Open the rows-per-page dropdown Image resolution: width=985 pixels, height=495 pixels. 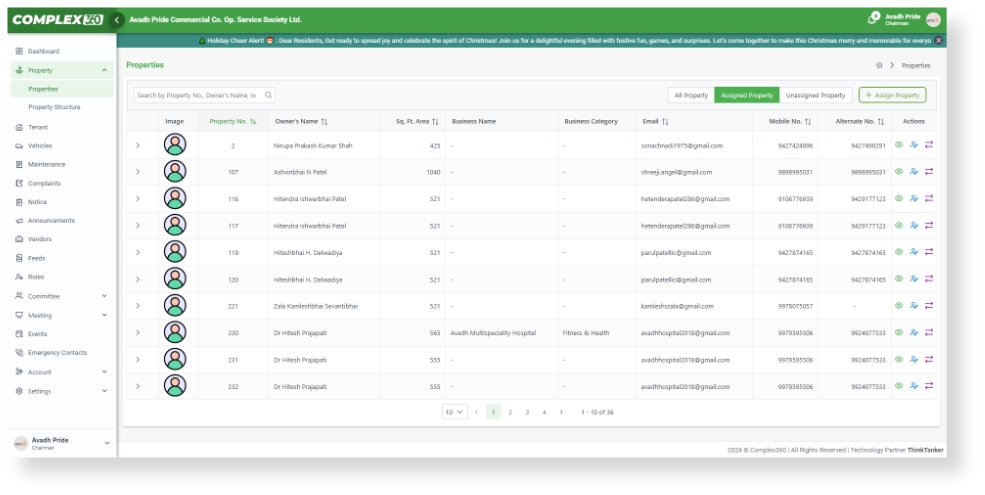click(x=454, y=412)
